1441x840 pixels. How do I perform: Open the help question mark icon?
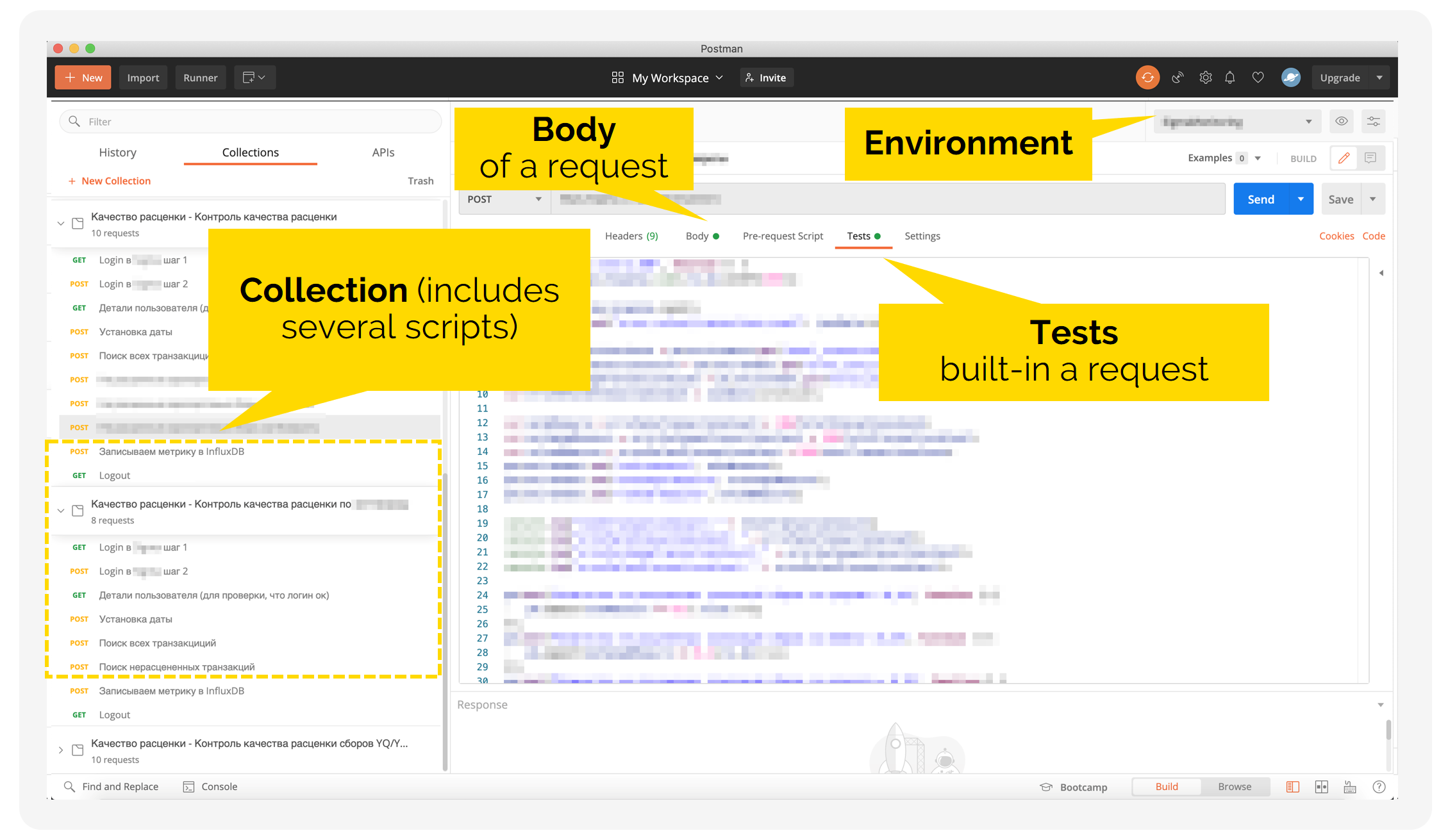click(x=1379, y=787)
